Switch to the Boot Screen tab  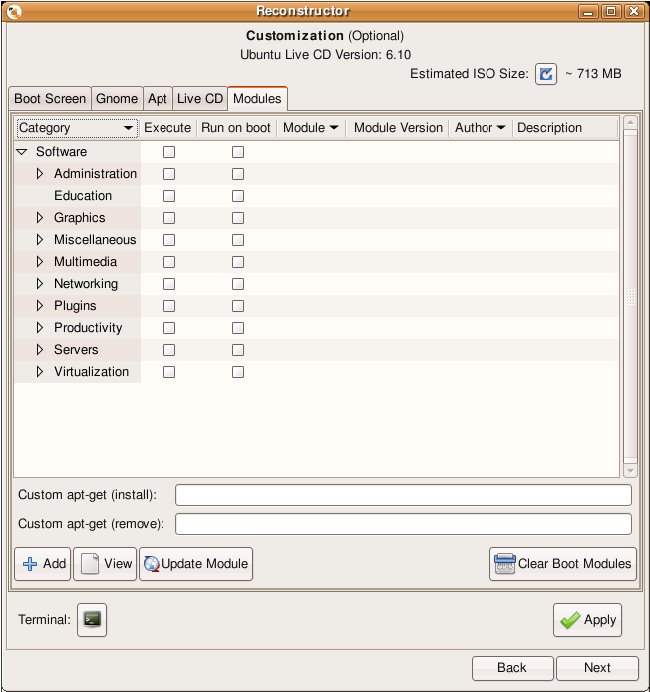[x=50, y=98]
